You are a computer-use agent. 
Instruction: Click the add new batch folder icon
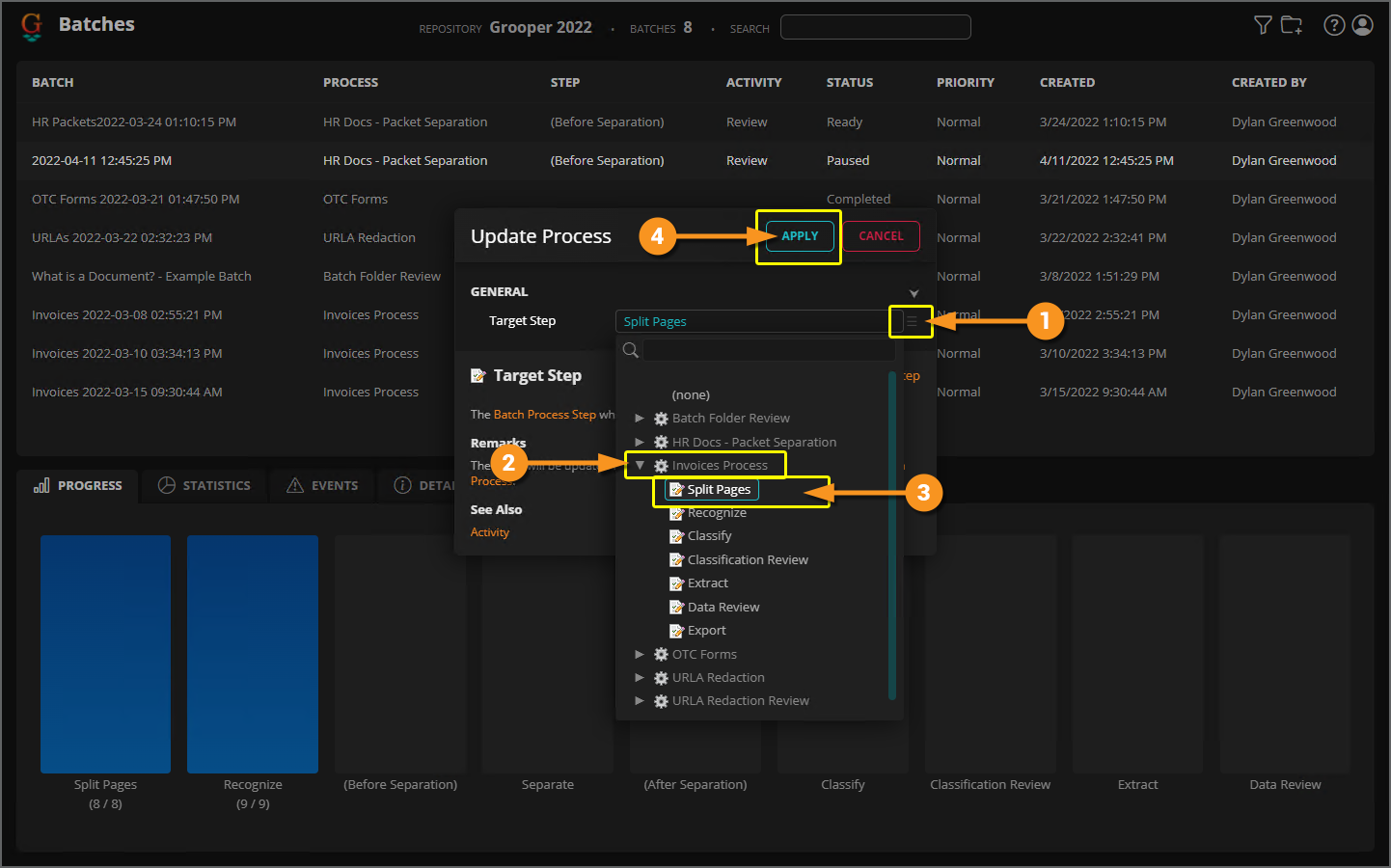pos(1292,25)
